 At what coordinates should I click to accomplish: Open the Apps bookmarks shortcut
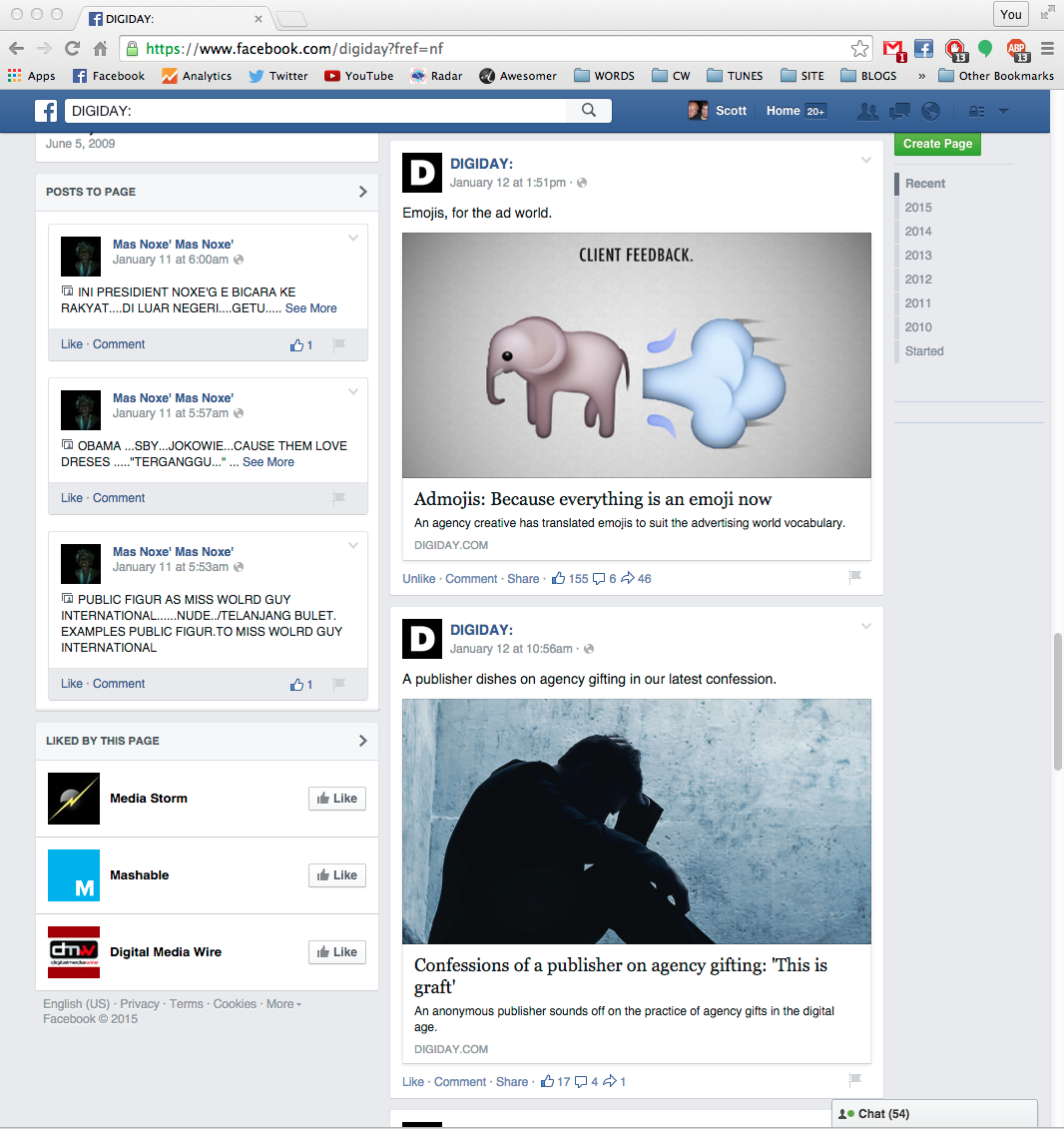coord(31,76)
